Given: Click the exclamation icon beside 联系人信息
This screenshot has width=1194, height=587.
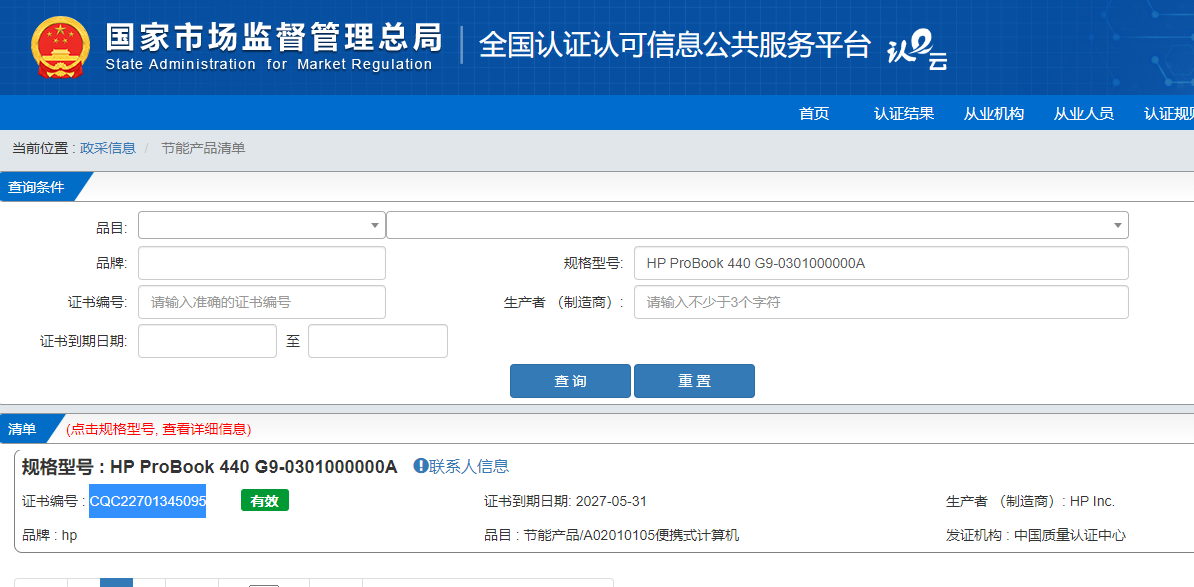Looking at the screenshot, I should coord(420,466).
